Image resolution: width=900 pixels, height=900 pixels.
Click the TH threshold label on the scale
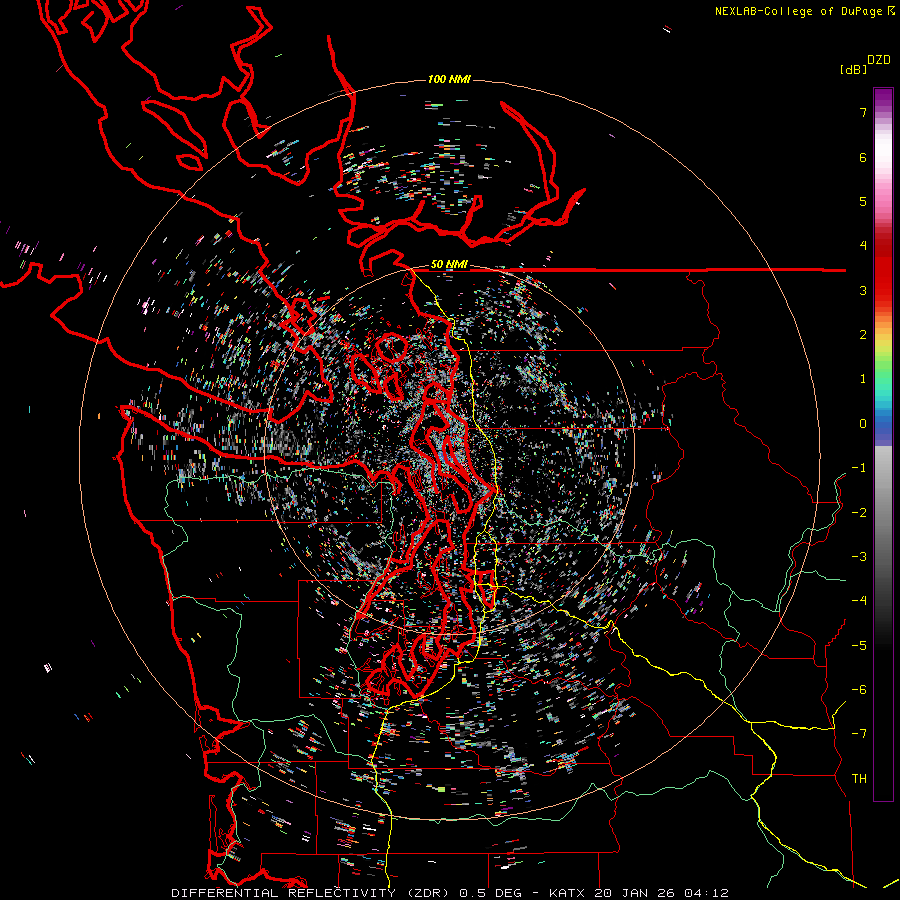point(859,779)
